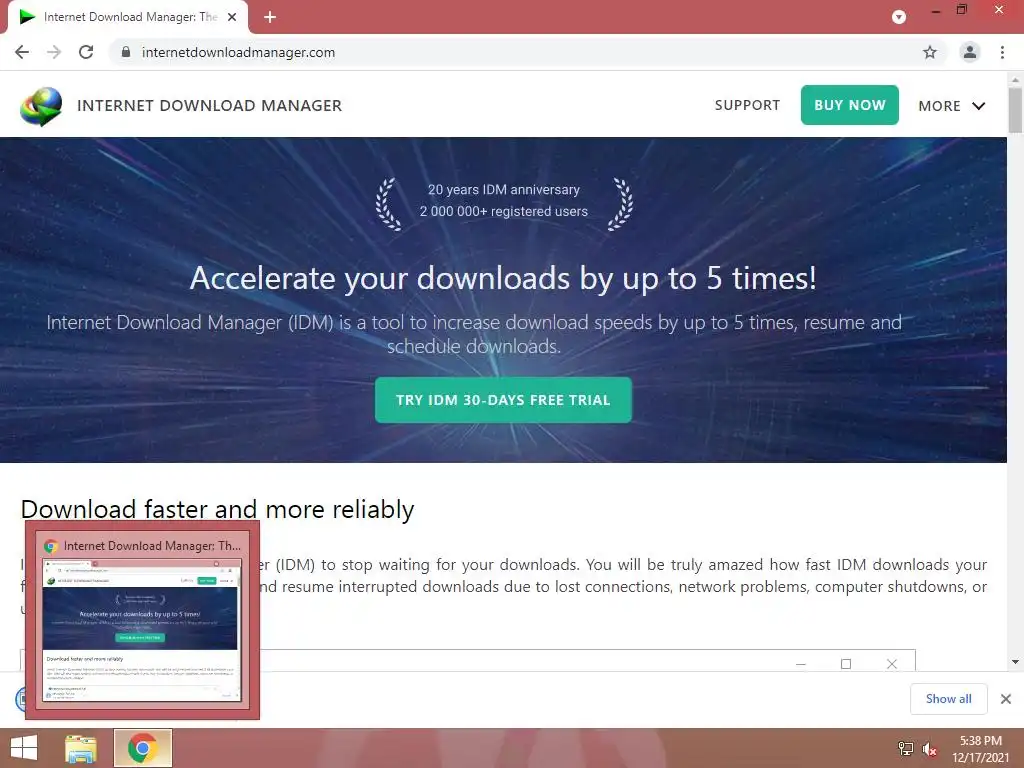Click the scrollbar down arrow
Image resolution: width=1024 pixels, height=768 pixels.
pos(1015,662)
